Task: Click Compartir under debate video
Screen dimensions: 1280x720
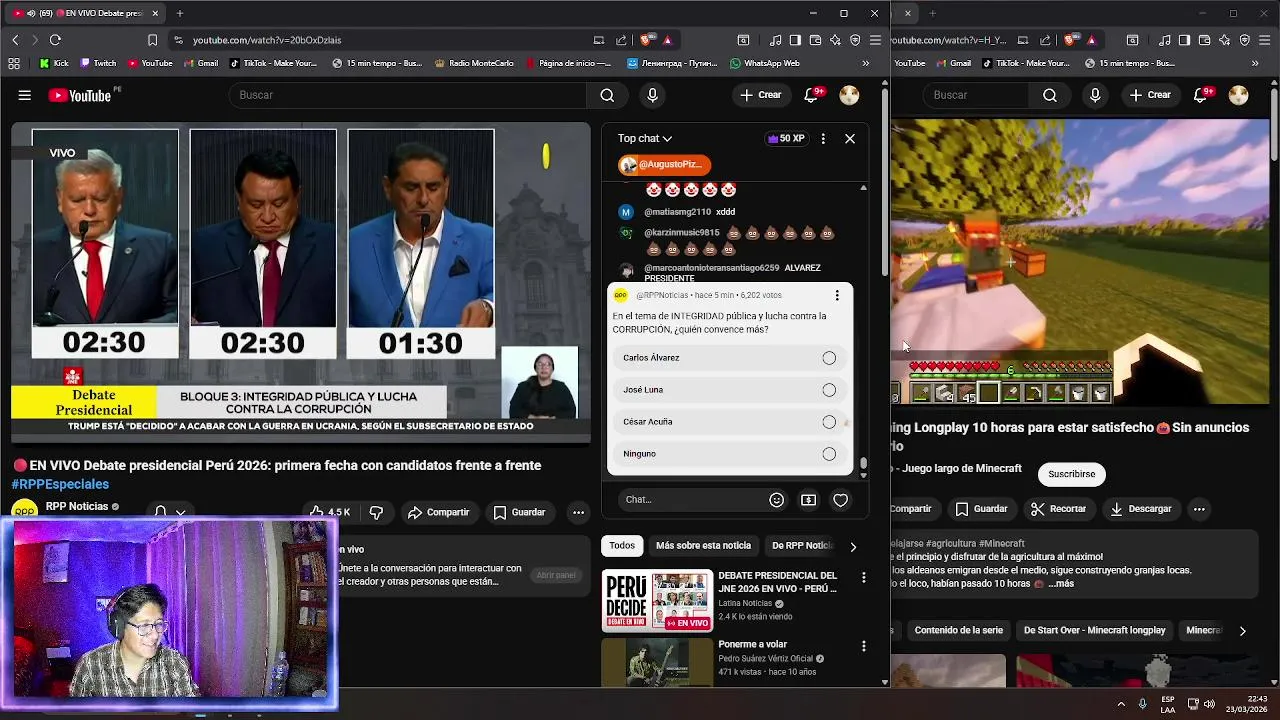Action: 437,512
